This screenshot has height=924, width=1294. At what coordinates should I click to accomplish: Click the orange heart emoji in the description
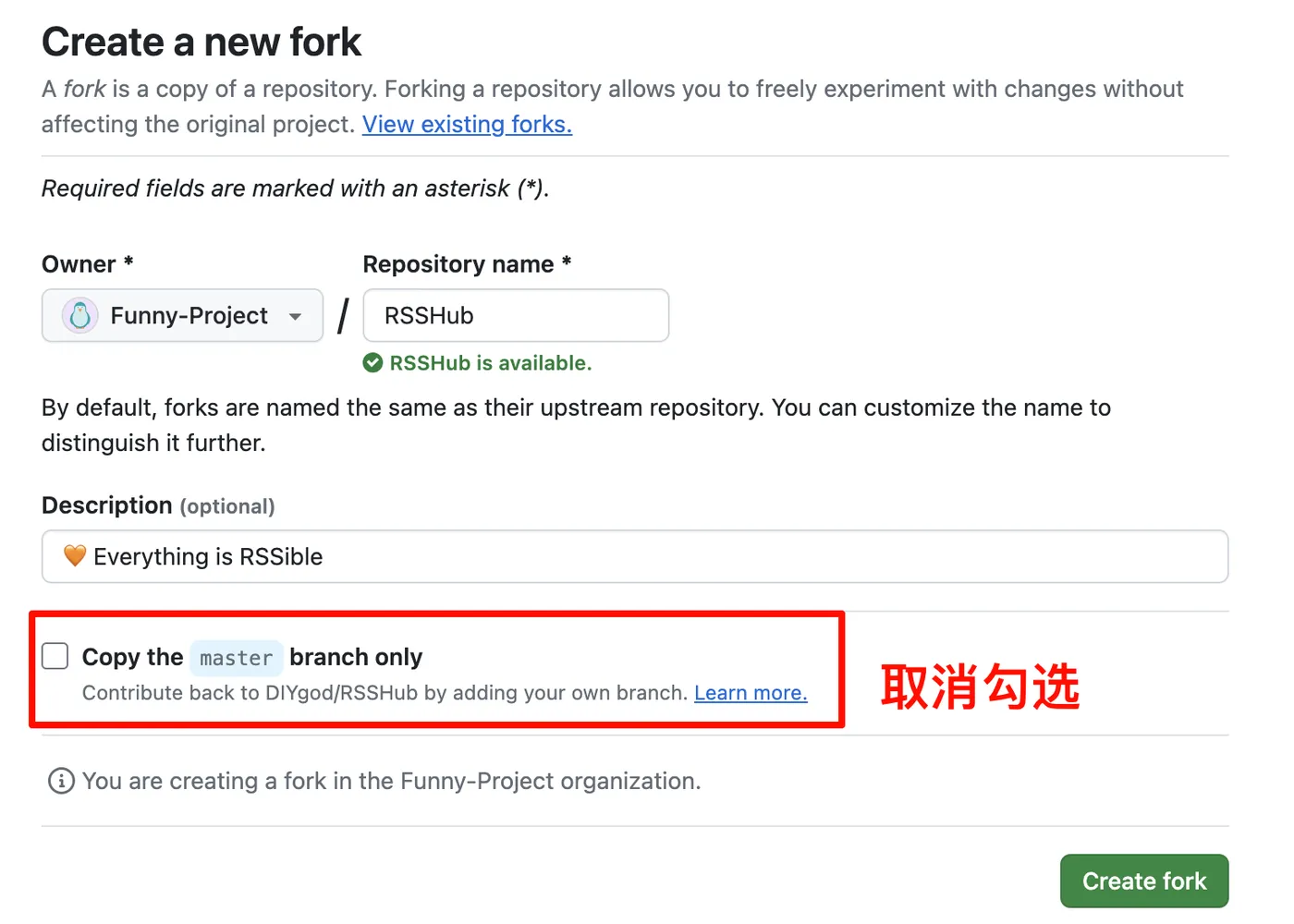[75, 556]
